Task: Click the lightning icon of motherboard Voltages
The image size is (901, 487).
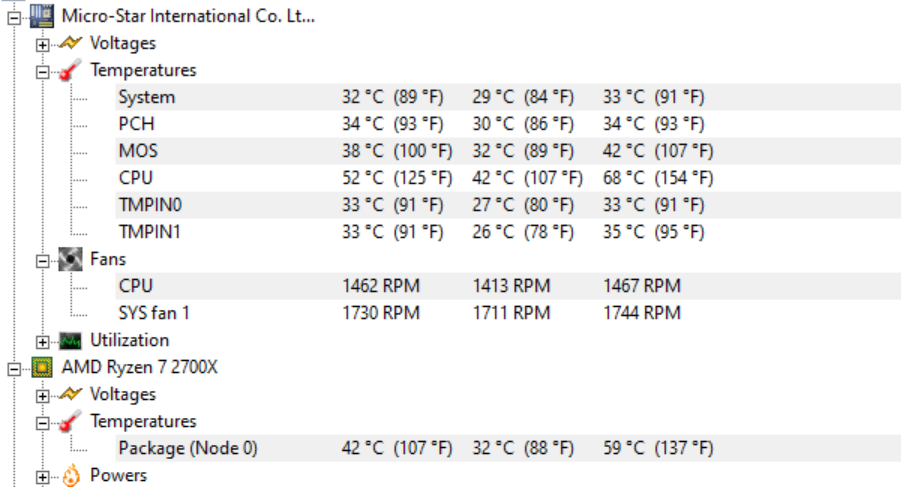Action: click(x=70, y=43)
